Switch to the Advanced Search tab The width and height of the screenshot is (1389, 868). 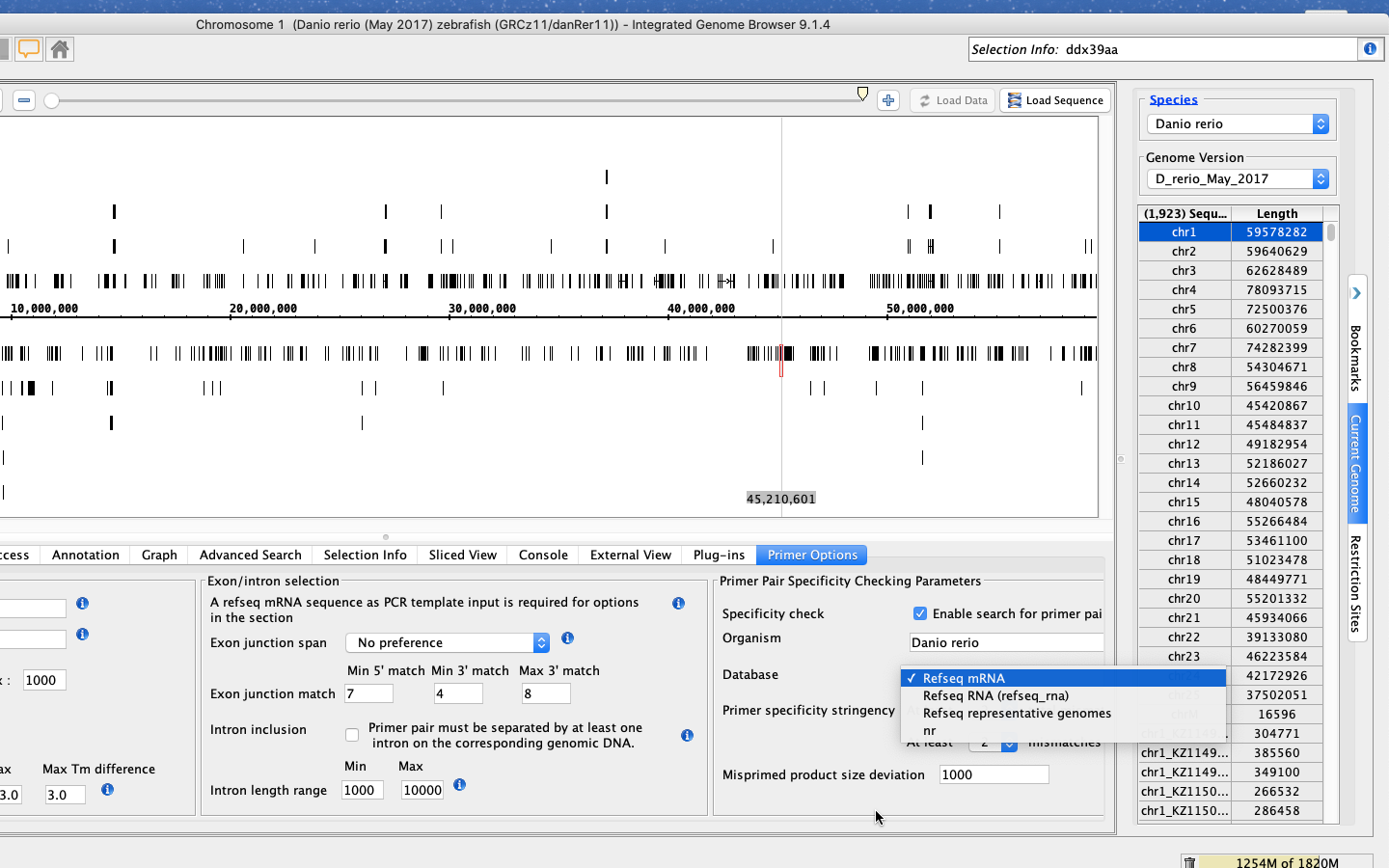[250, 555]
